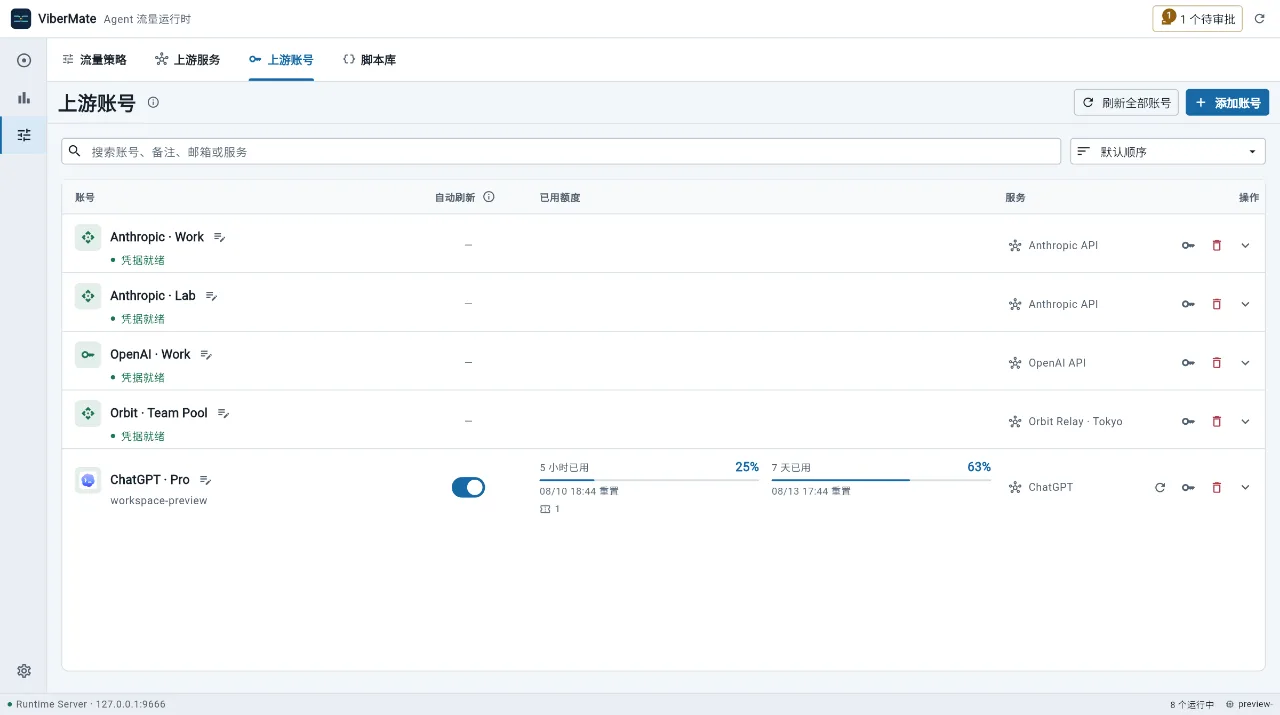Delete the OpenAI · Work account
1280x715 pixels.
click(1216, 363)
